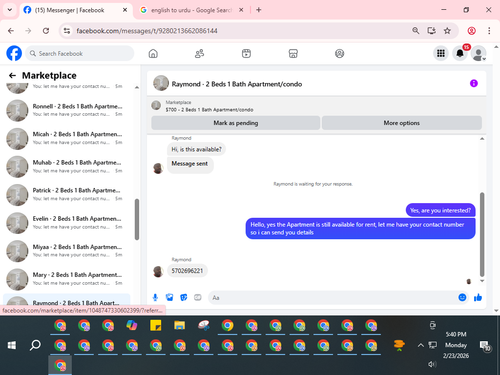Switch to english to urdu Google tab
This screenshot has height=375, width=500.
[191, 10]
